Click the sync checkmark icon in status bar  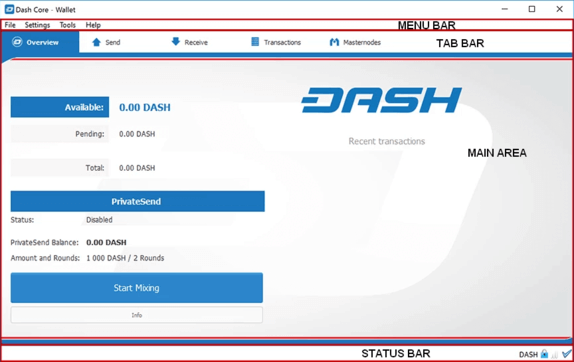pos(567,354)
